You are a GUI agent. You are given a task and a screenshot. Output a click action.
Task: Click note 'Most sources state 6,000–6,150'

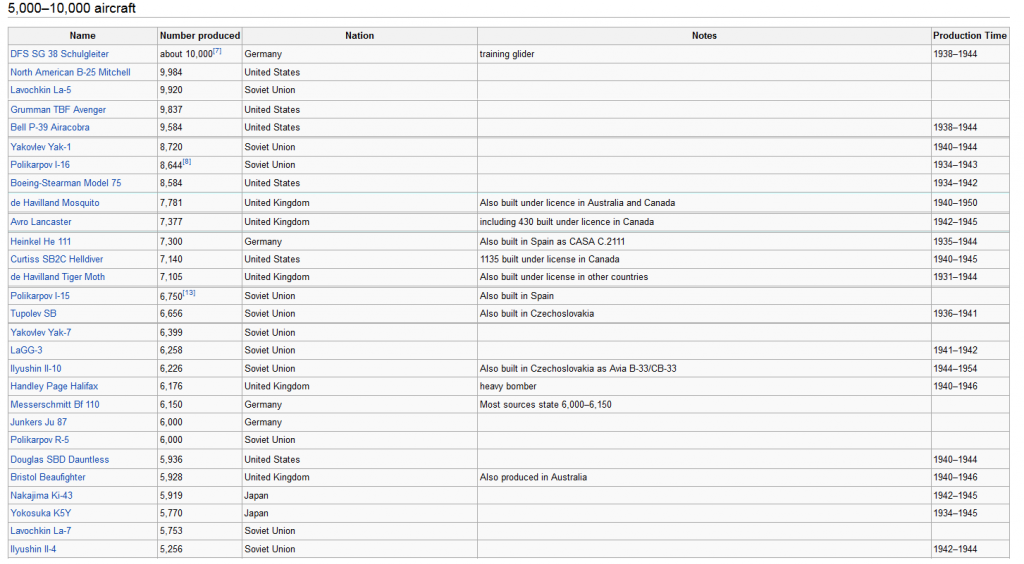coord(546,405)
